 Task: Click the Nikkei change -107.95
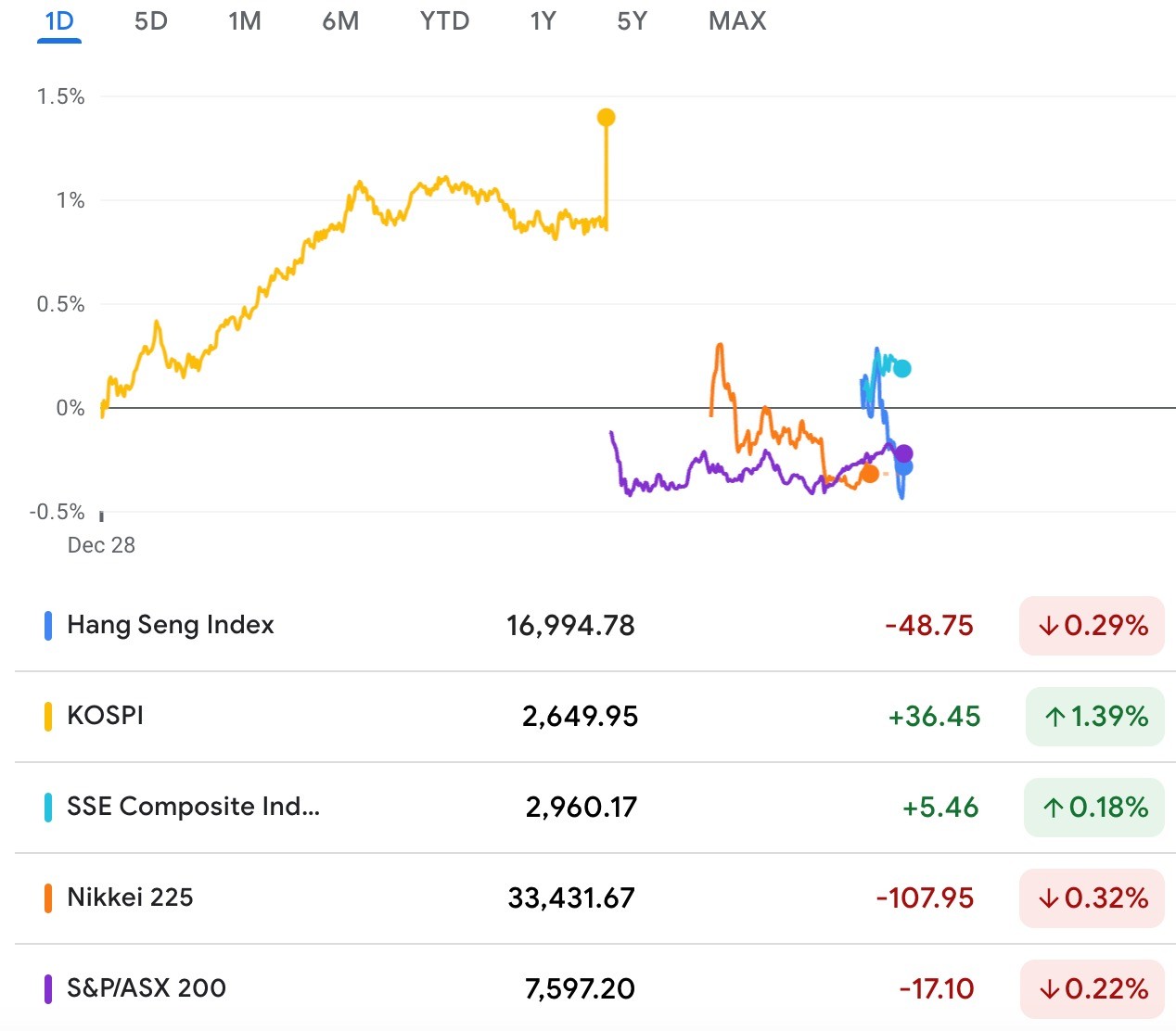[925, 898]
